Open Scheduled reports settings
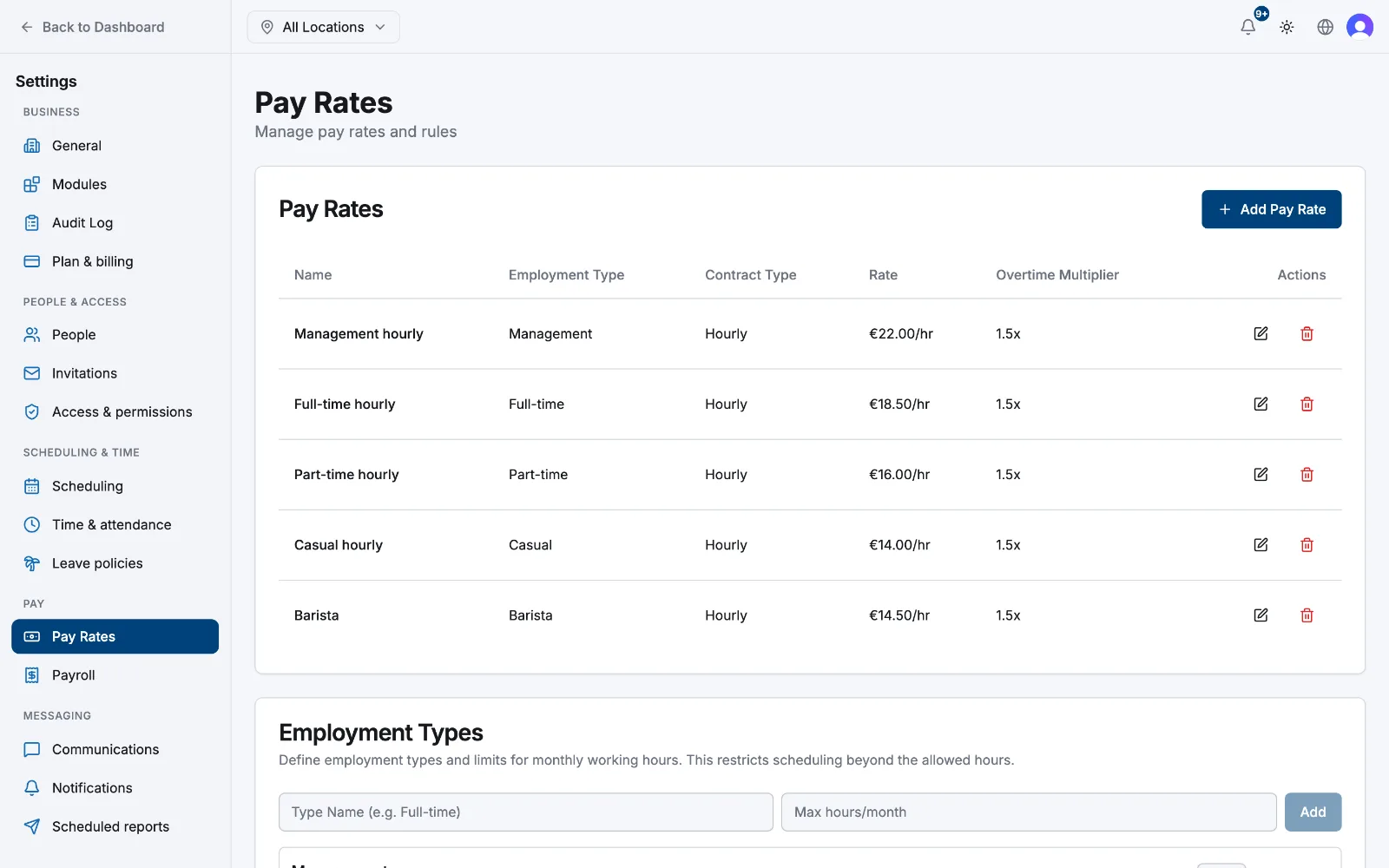 pyautogui.click(x=115, y=826)
